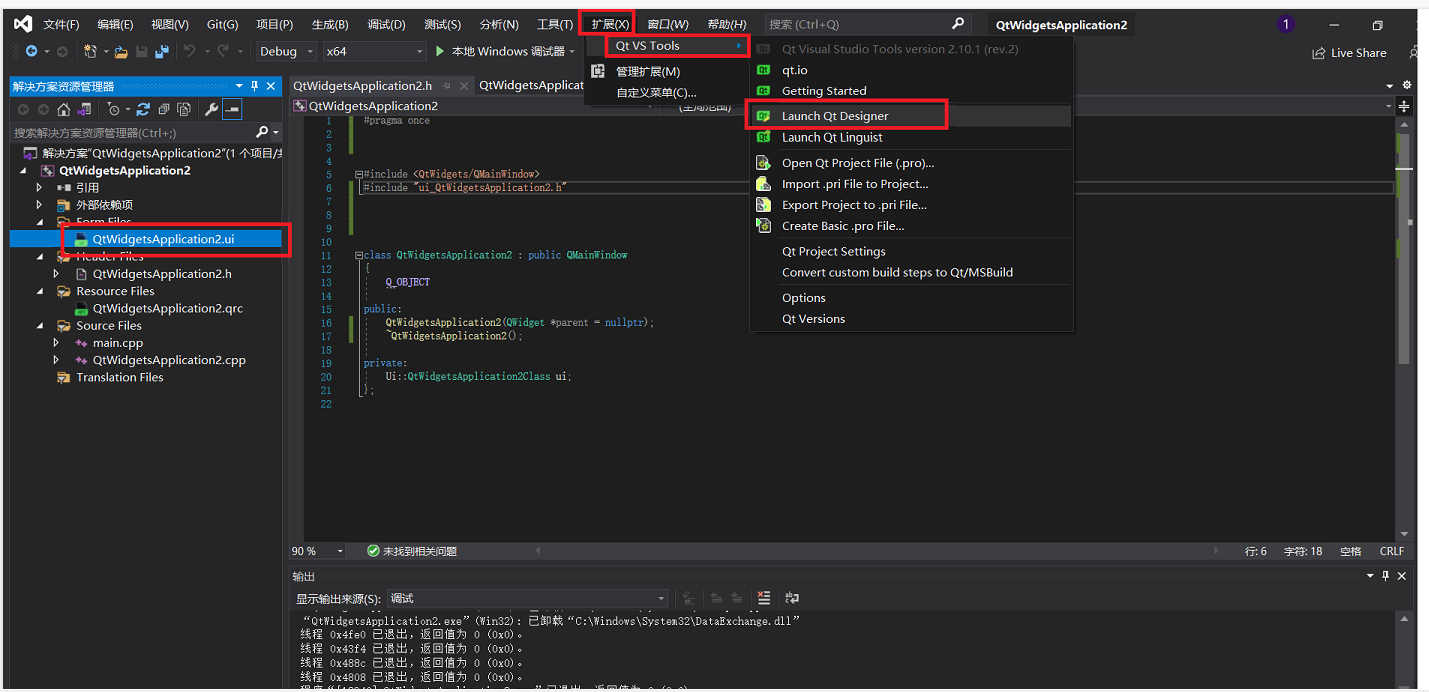Image resolution: width=1429 pixels, height=692 pixels.
Task: Open the output source dropdown showing 调试
Action: 527,598
